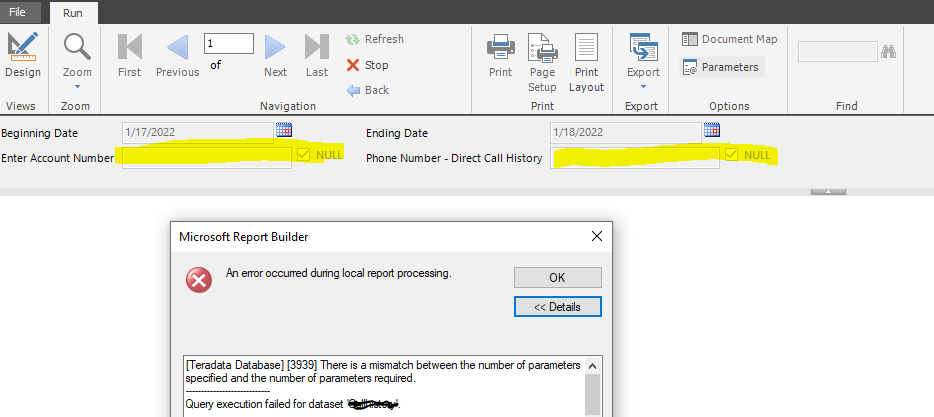This screenshot has height=417, width=934.
Task: Go to Previous page
Action: tap(178, 55)
